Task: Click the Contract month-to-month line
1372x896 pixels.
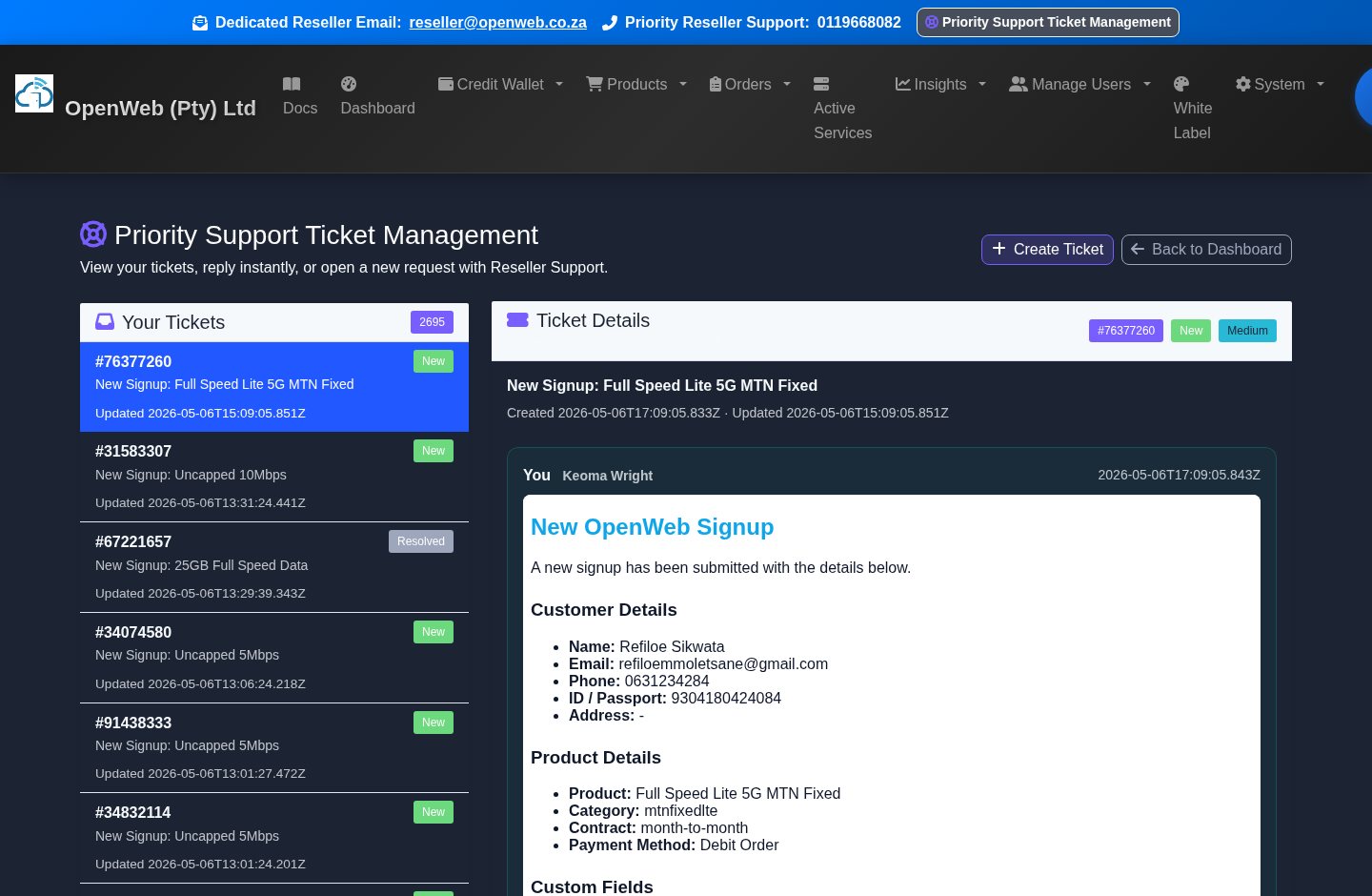Action: (x=658, y=828)
